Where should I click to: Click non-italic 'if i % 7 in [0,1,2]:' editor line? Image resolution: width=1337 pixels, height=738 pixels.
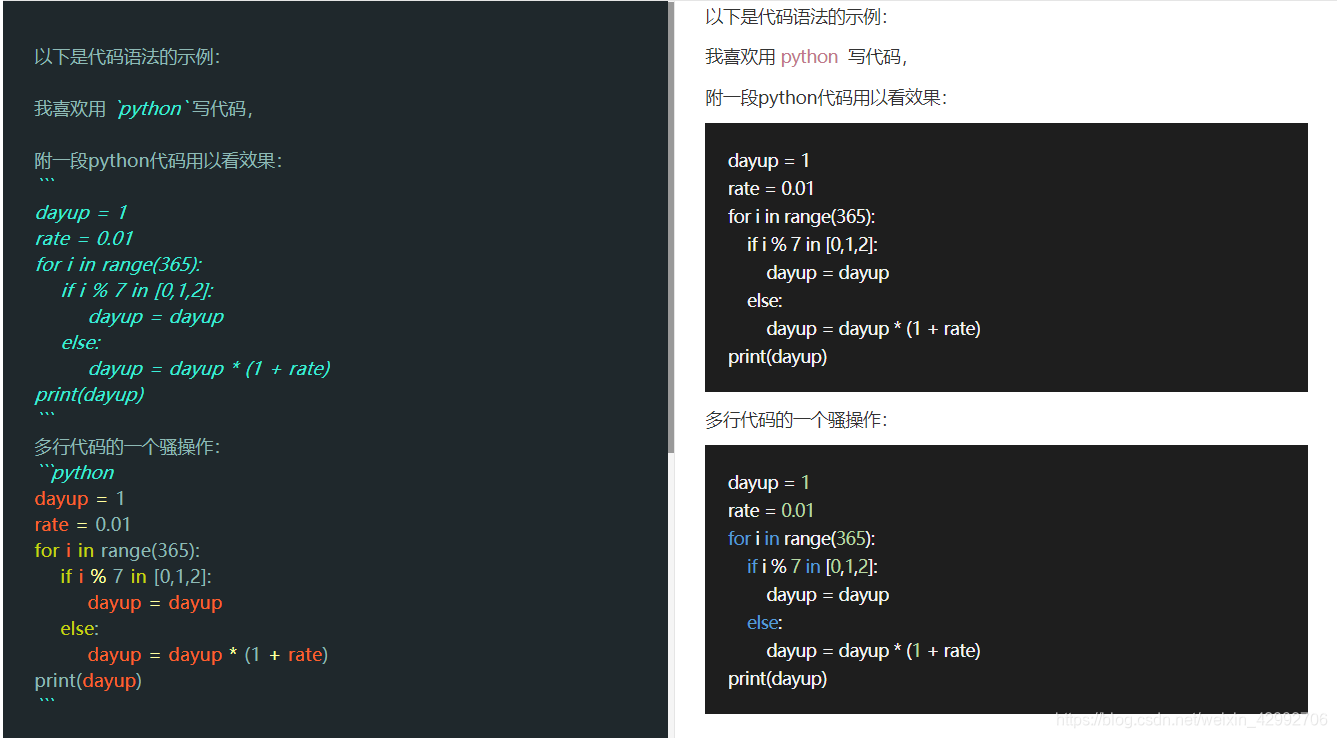tap(136, 577)
